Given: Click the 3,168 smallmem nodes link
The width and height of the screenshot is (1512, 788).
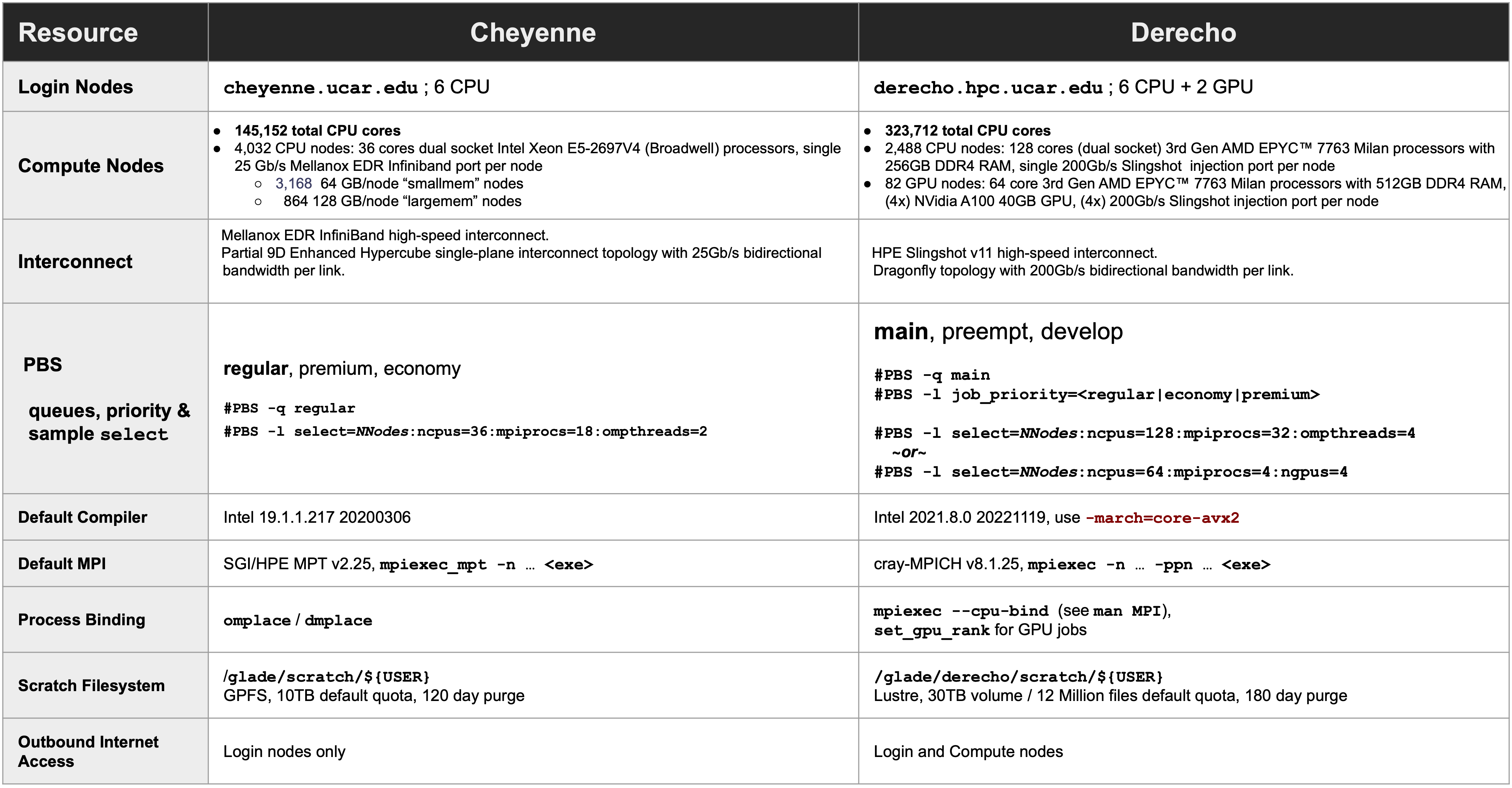Looking at the screenshot, I should [x=294, y=184].
